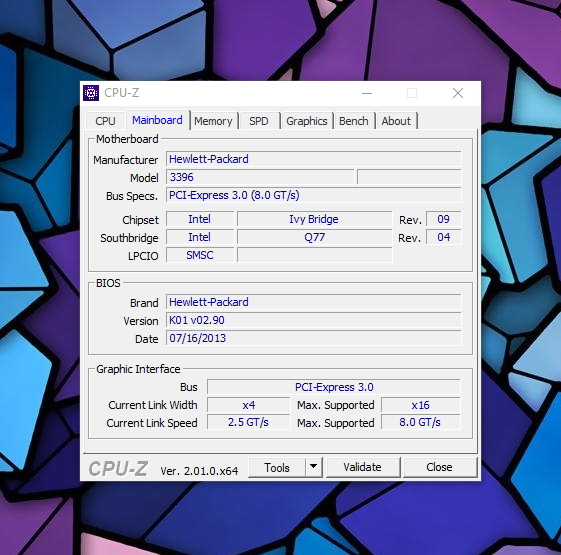The height and width of the screenshot is (555, 561).
Task: Open the Memory tab
Action: point(213,121)
